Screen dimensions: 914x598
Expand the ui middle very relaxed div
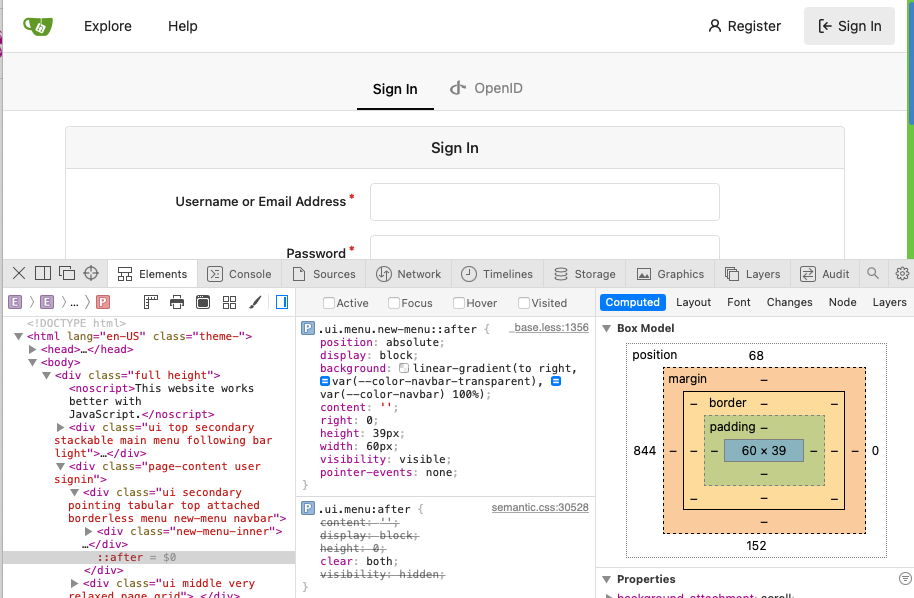click(74, 583)
